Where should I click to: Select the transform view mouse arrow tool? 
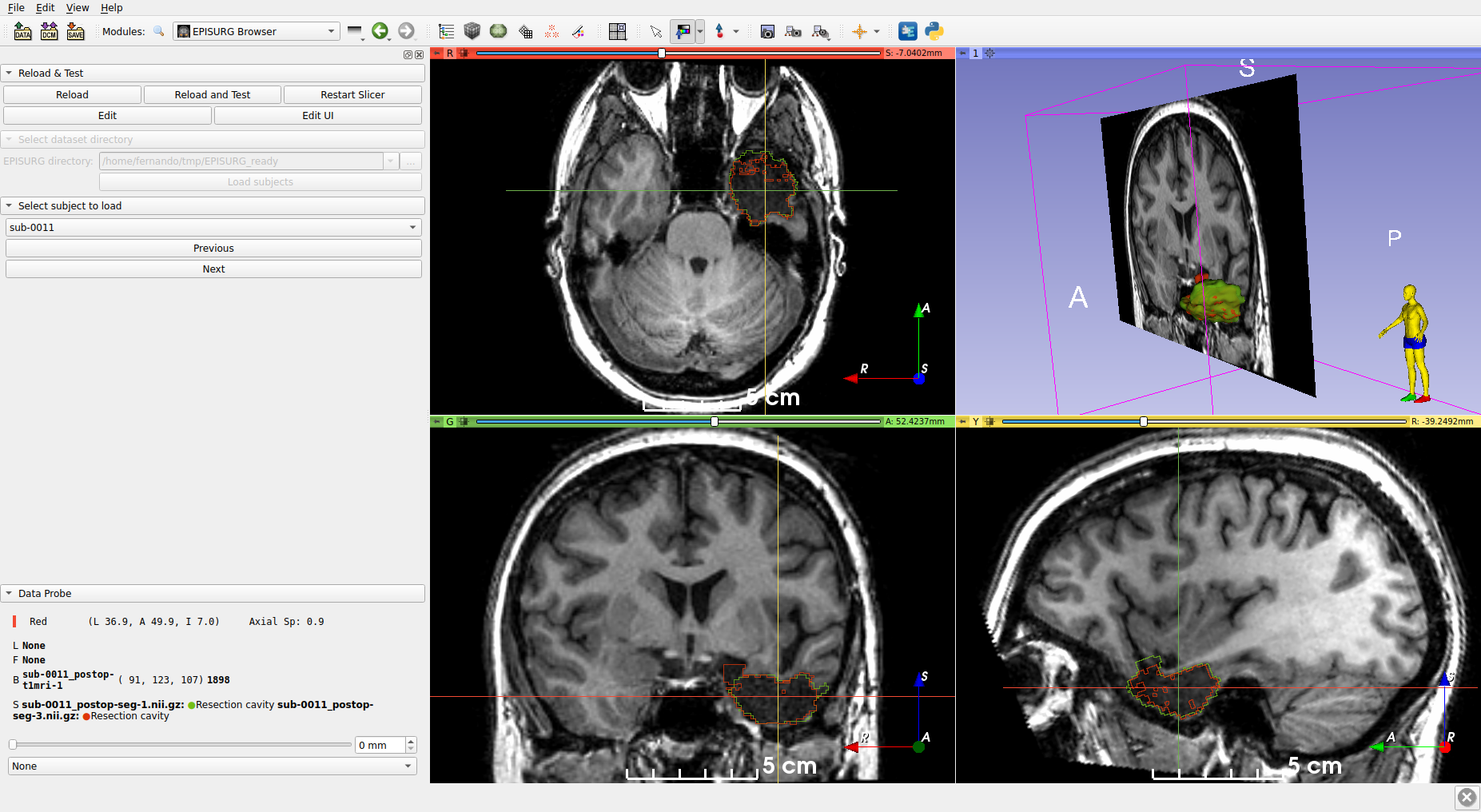point(656,31)
